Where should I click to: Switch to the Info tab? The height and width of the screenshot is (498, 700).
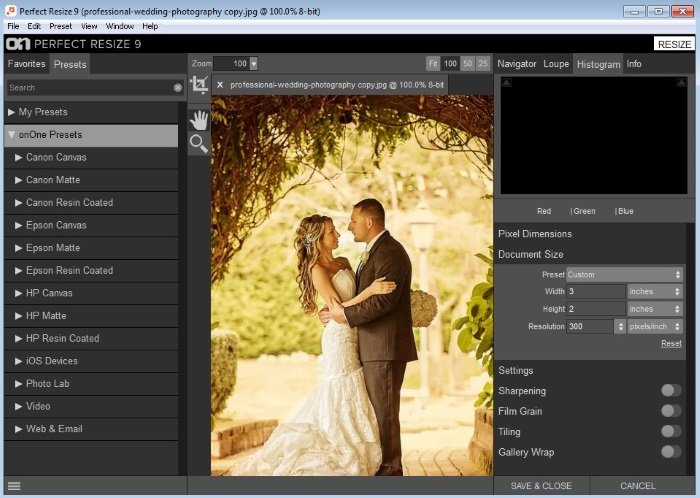(633, 64)
